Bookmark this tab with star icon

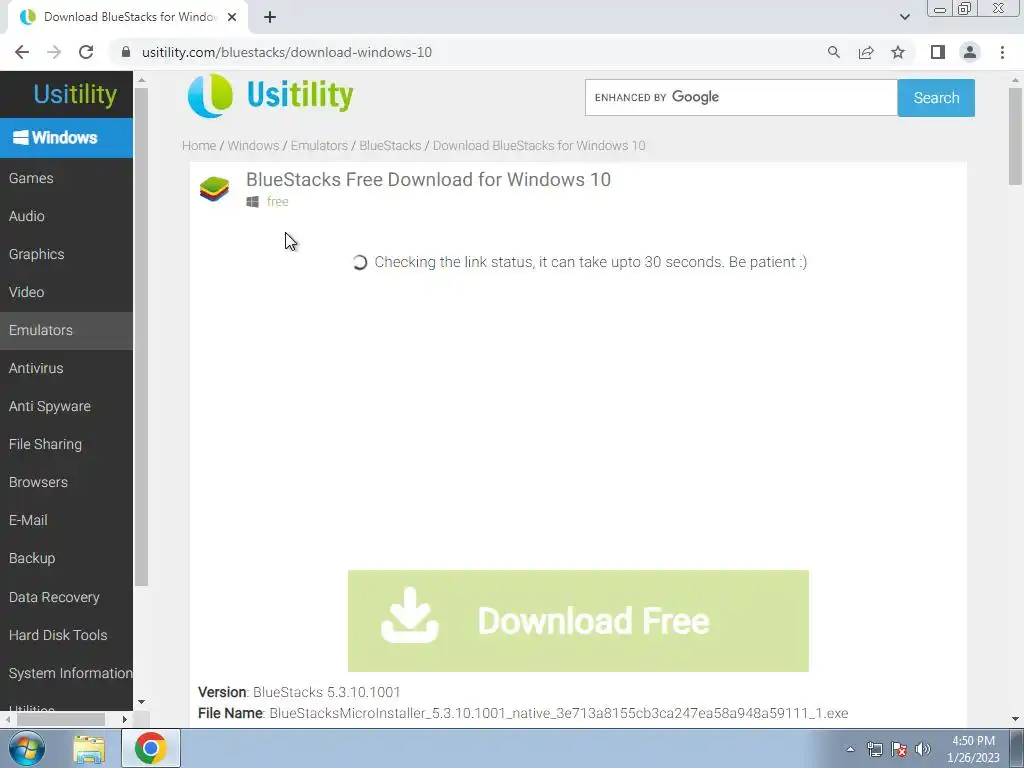(x=898, y=52)
